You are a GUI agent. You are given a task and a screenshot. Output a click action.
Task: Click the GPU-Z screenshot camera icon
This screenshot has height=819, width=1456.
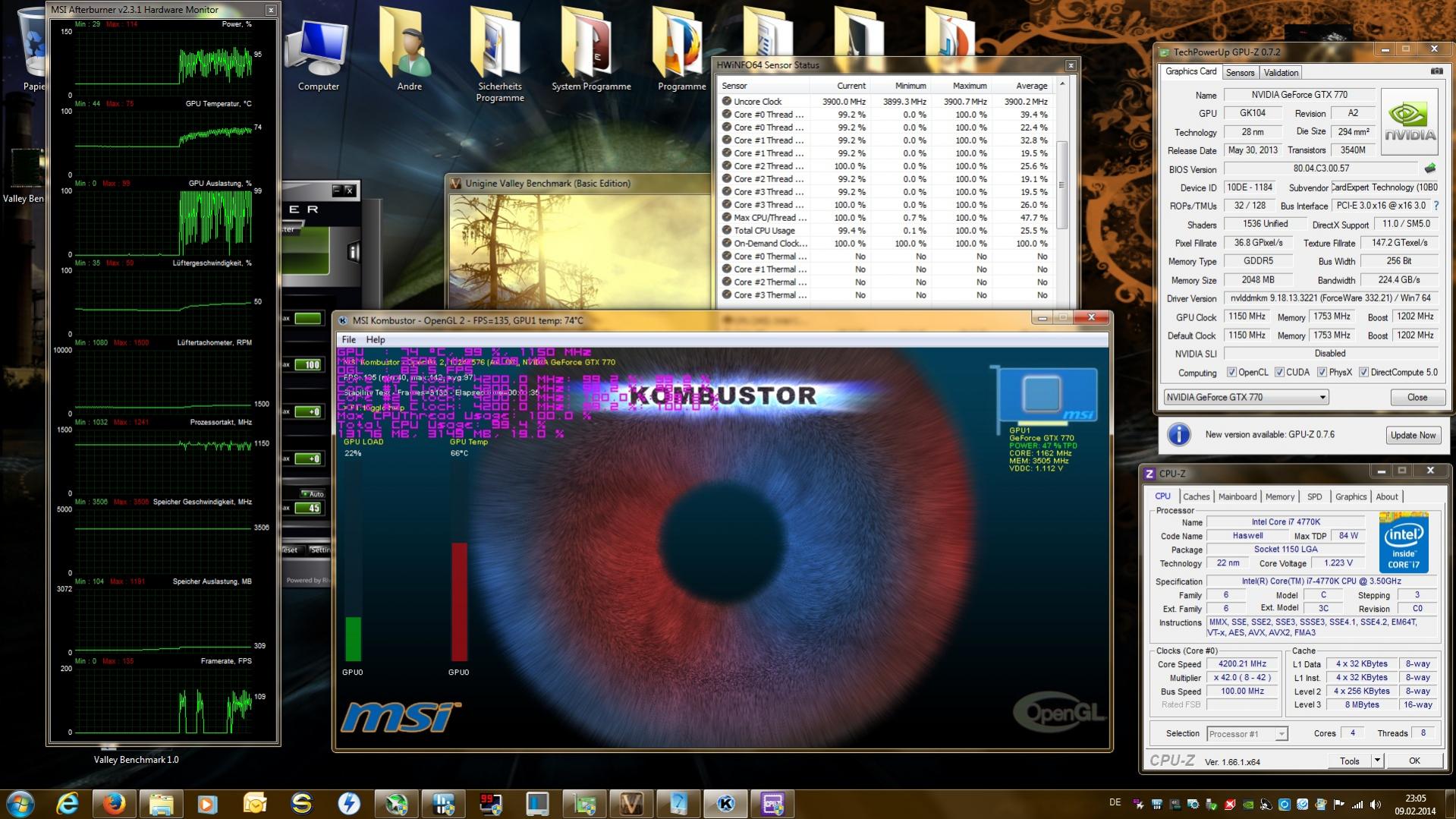[1436, 71]
